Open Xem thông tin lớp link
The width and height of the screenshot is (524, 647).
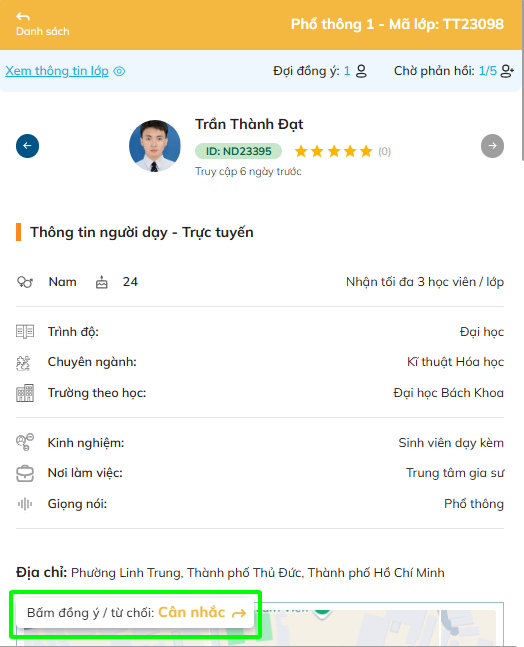57,71
